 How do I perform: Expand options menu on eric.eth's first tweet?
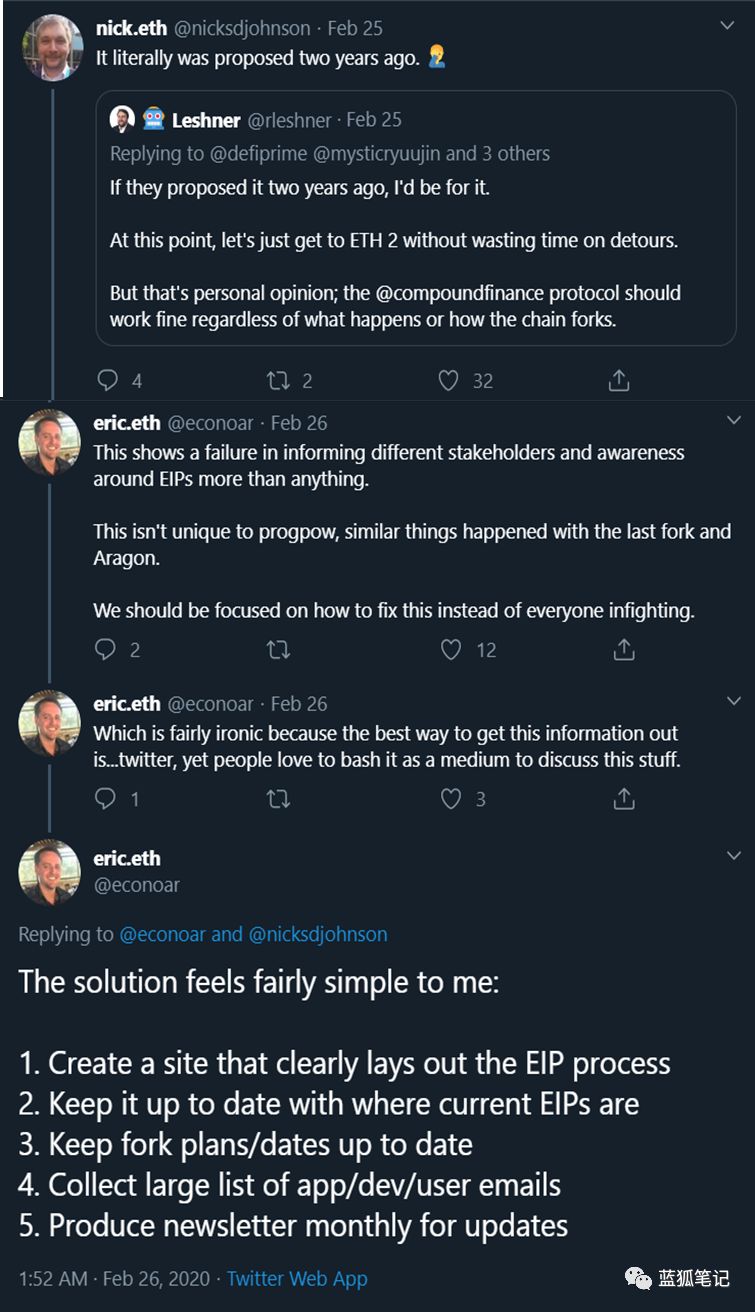[733, 420]
